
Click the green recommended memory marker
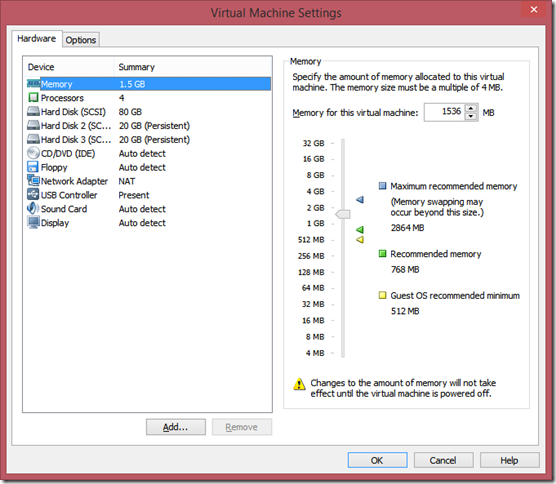coord(360,230)
